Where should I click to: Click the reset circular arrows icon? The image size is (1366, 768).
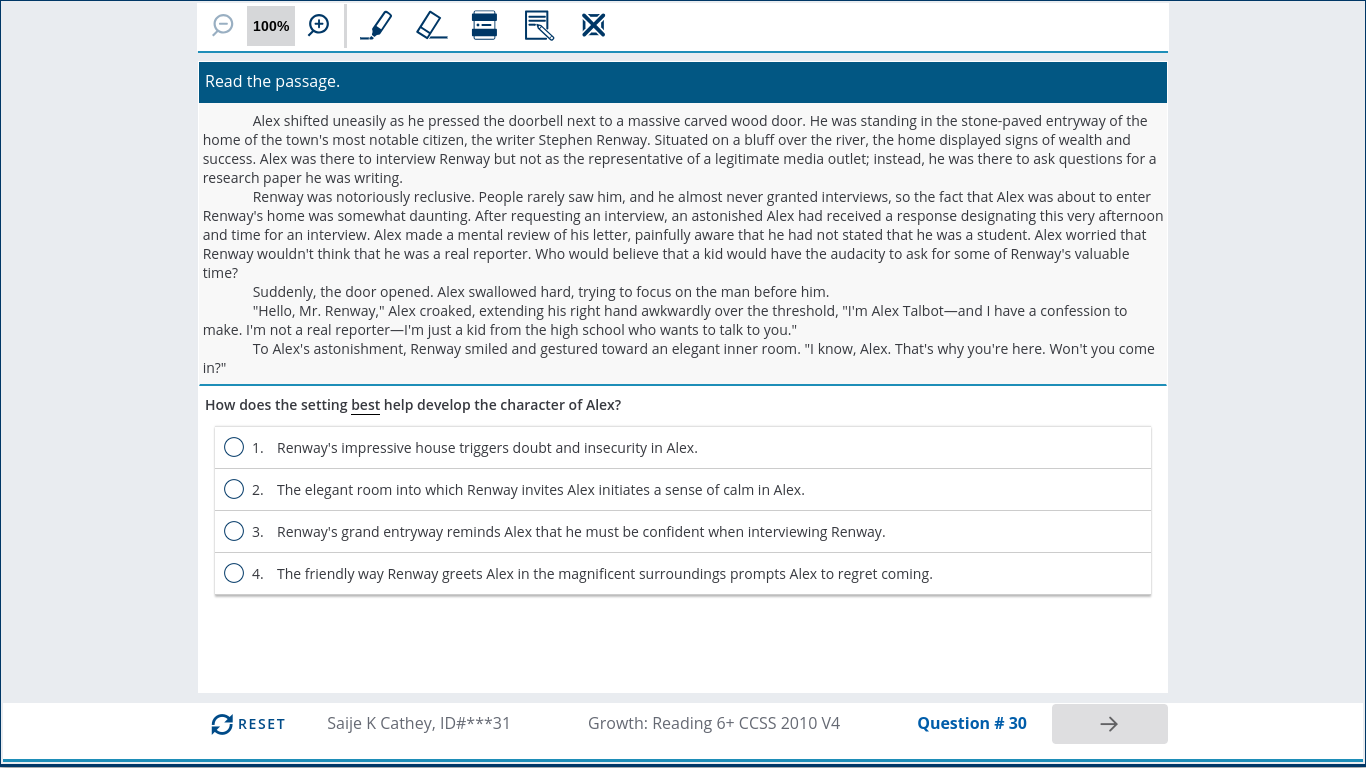pos(222,724)
